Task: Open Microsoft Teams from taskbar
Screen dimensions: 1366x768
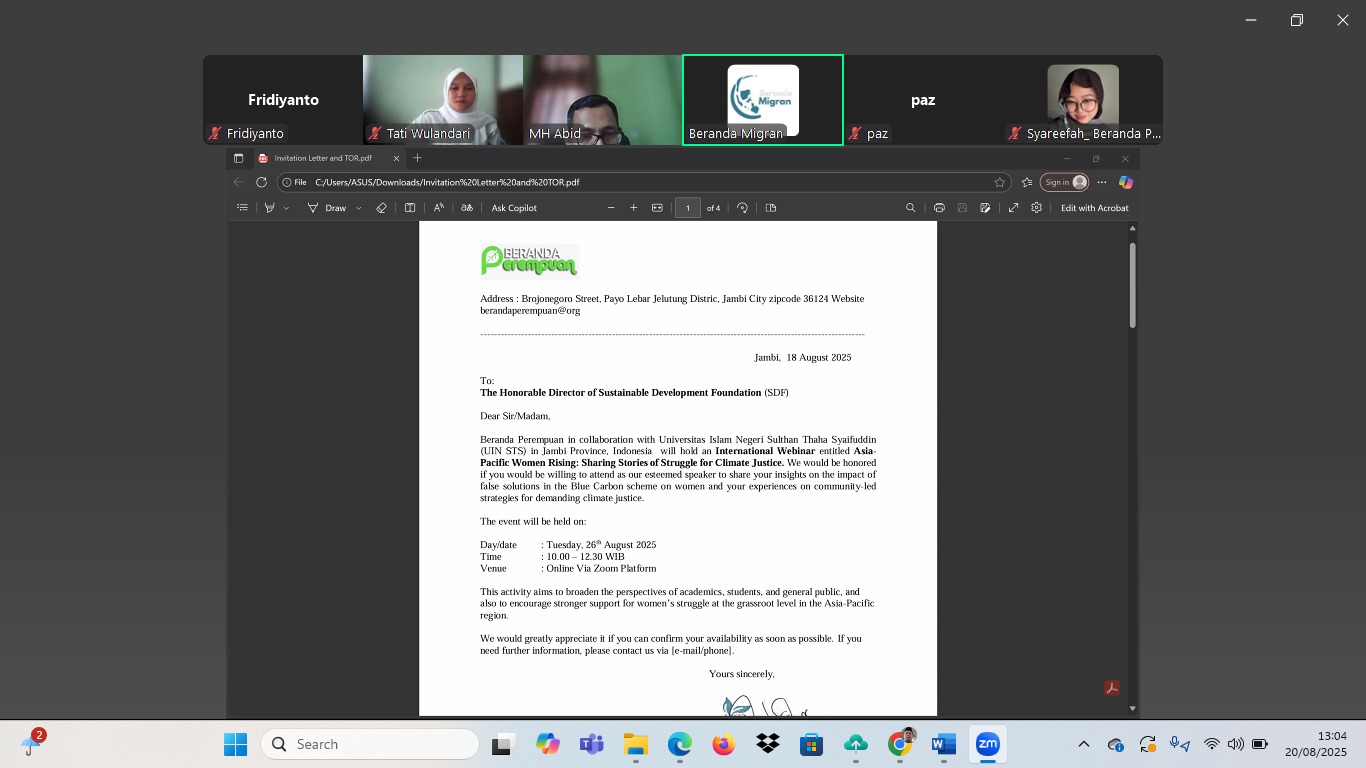Action: [591, 744]
